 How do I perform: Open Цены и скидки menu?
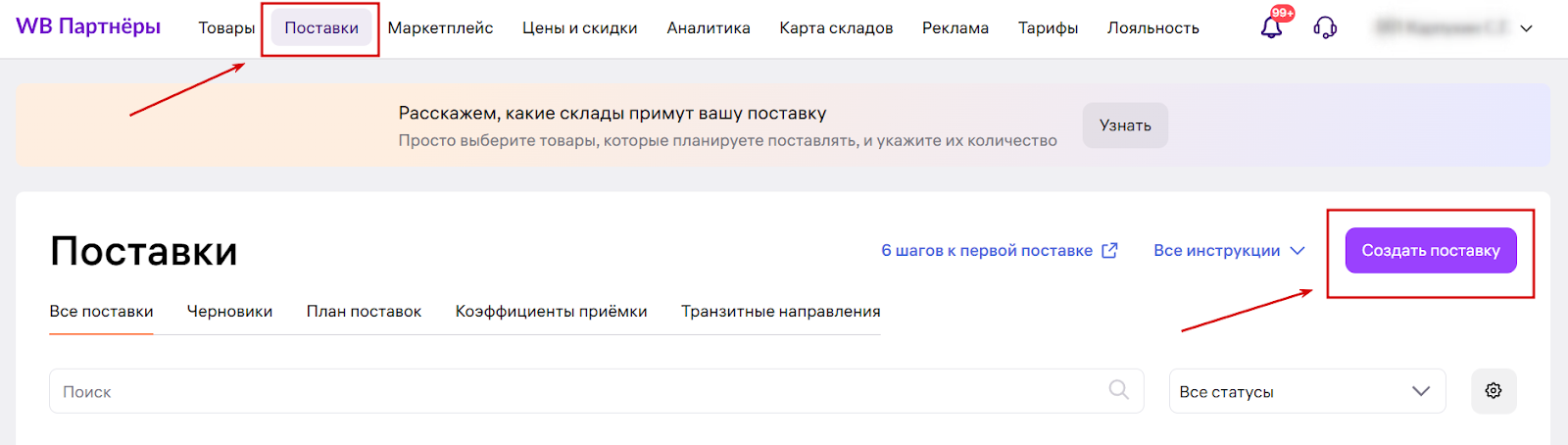[579, 28]
